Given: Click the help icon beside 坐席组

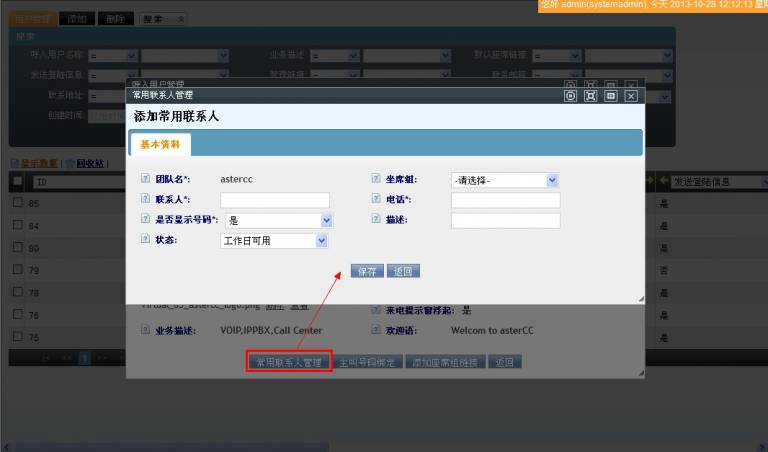Looking at the screenshot, I should [x=376, y=180].
